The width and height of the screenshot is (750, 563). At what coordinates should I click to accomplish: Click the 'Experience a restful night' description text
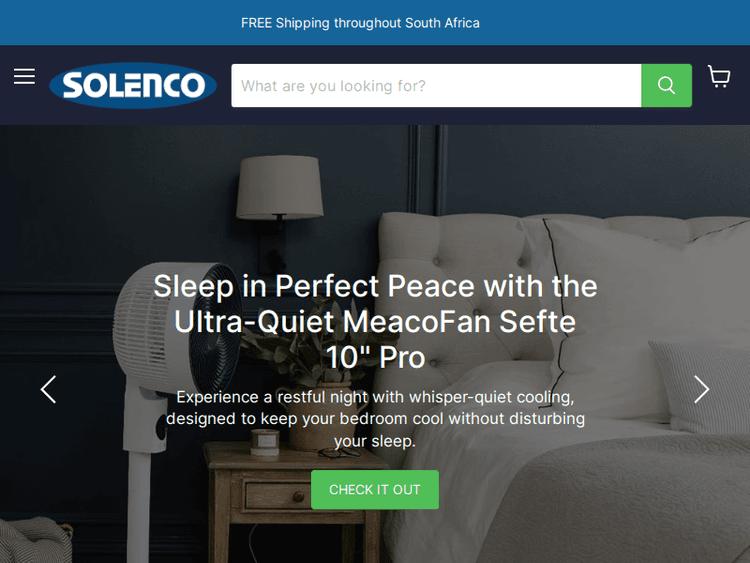tap(375, 419)
